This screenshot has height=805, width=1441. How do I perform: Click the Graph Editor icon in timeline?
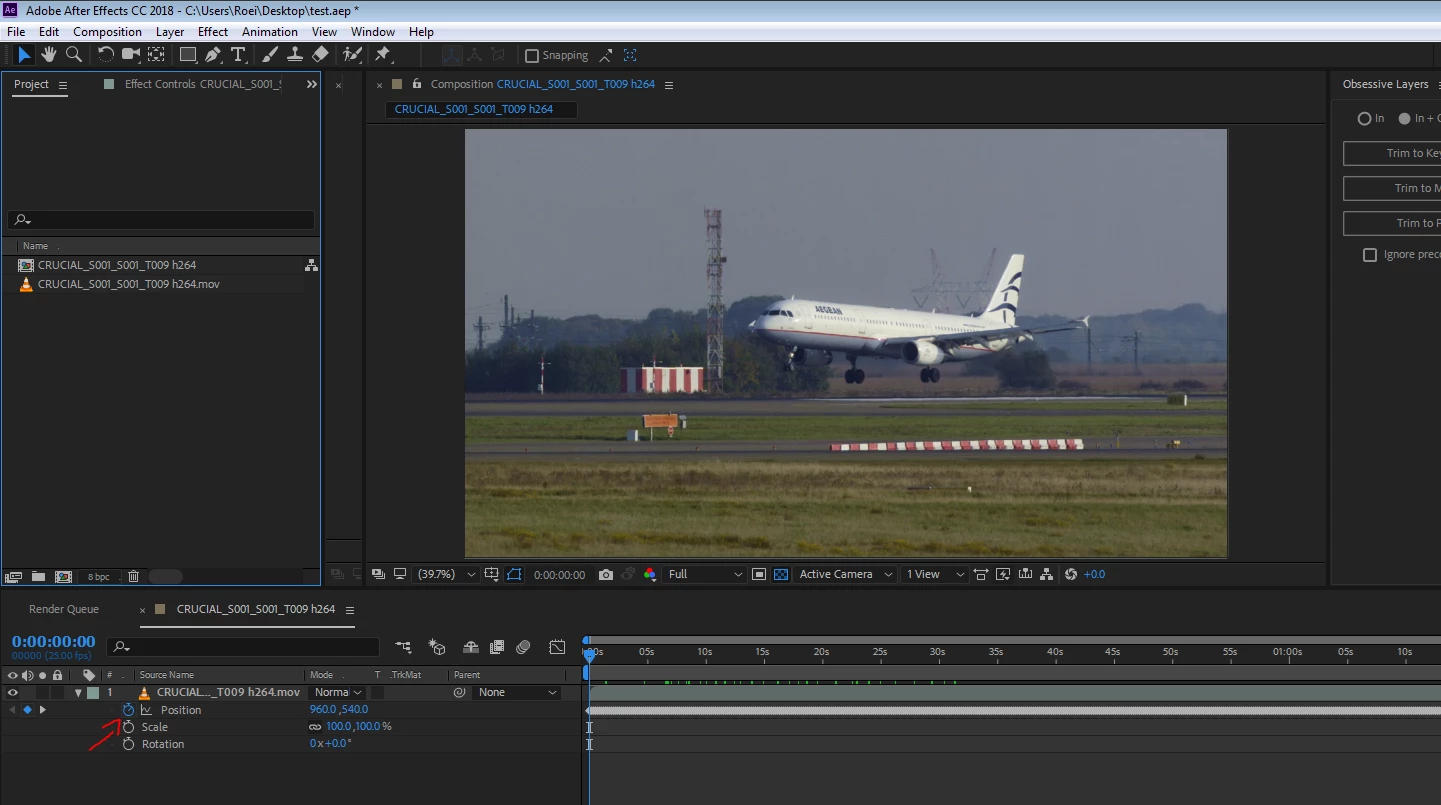coord(557,647)
